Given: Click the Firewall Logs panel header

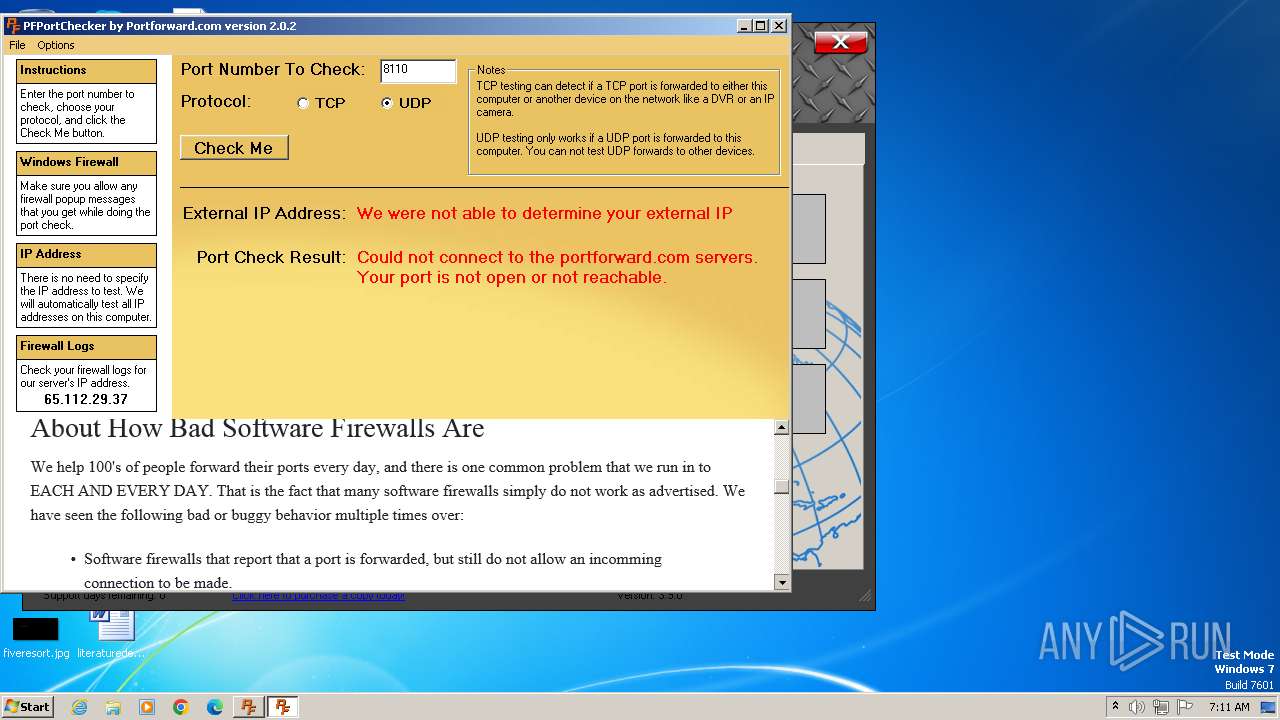Looking at the screenshot, I should point(86,347).
